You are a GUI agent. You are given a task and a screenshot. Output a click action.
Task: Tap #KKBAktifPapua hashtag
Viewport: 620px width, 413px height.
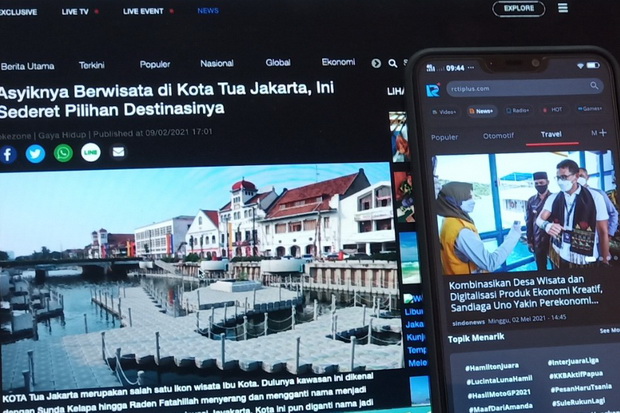tap(576, 375)
